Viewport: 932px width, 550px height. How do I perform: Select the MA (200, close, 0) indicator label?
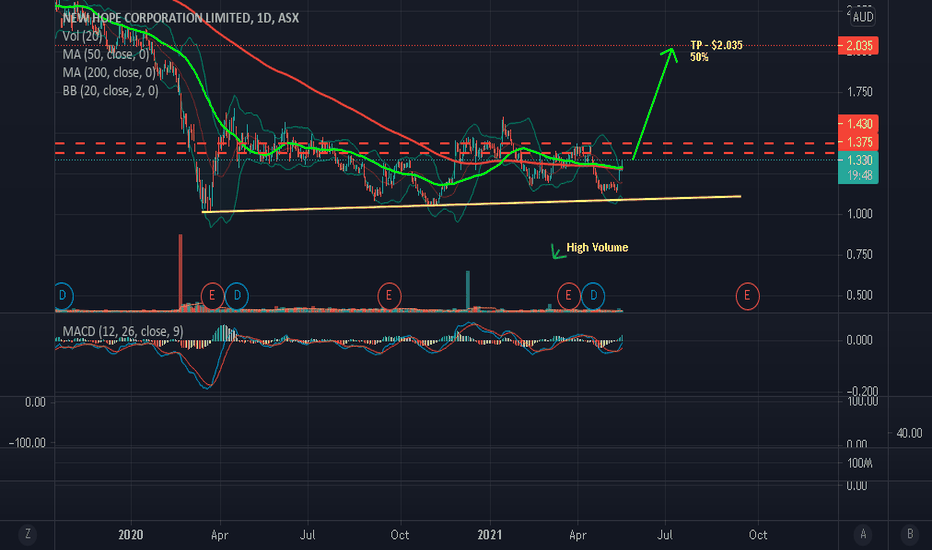pos(109,73)
